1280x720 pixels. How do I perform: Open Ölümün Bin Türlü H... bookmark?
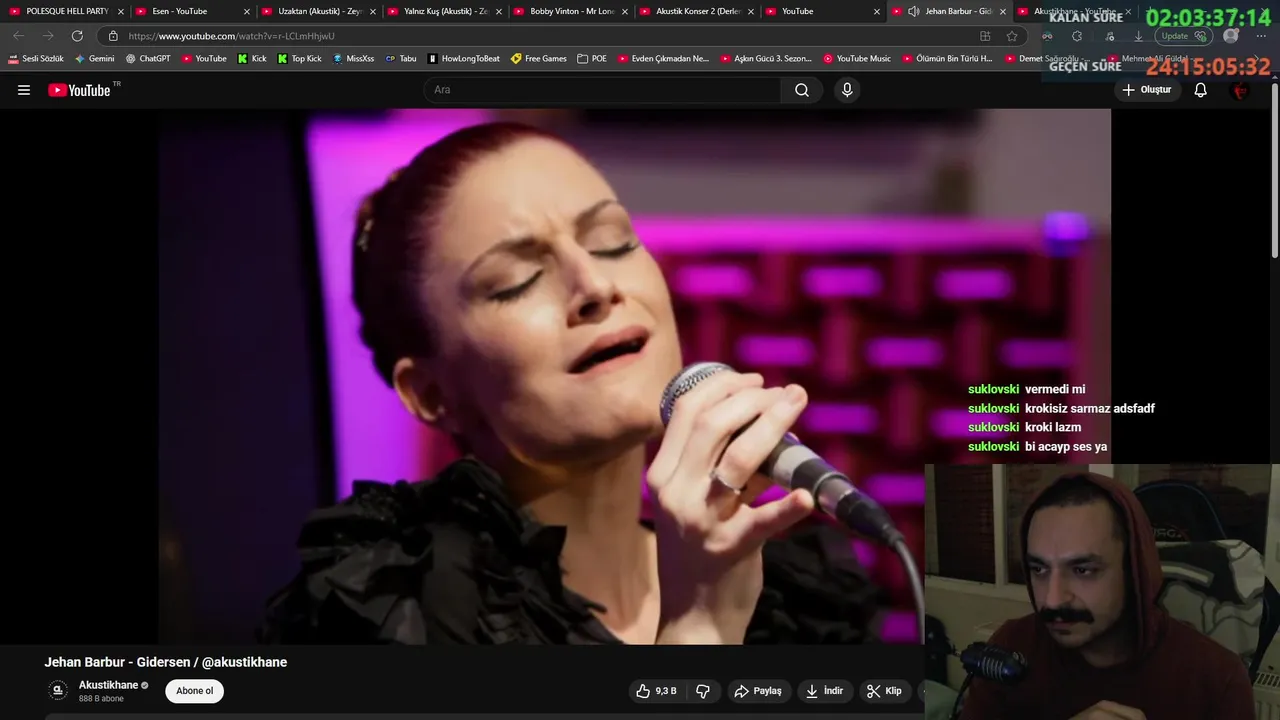coord(947,59)
